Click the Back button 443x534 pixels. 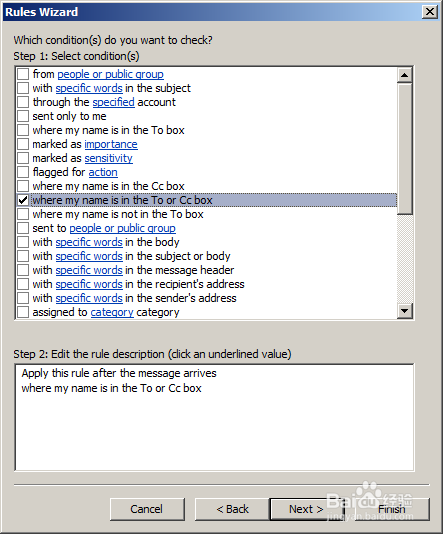pyautogui.click(x=232, y=509)
